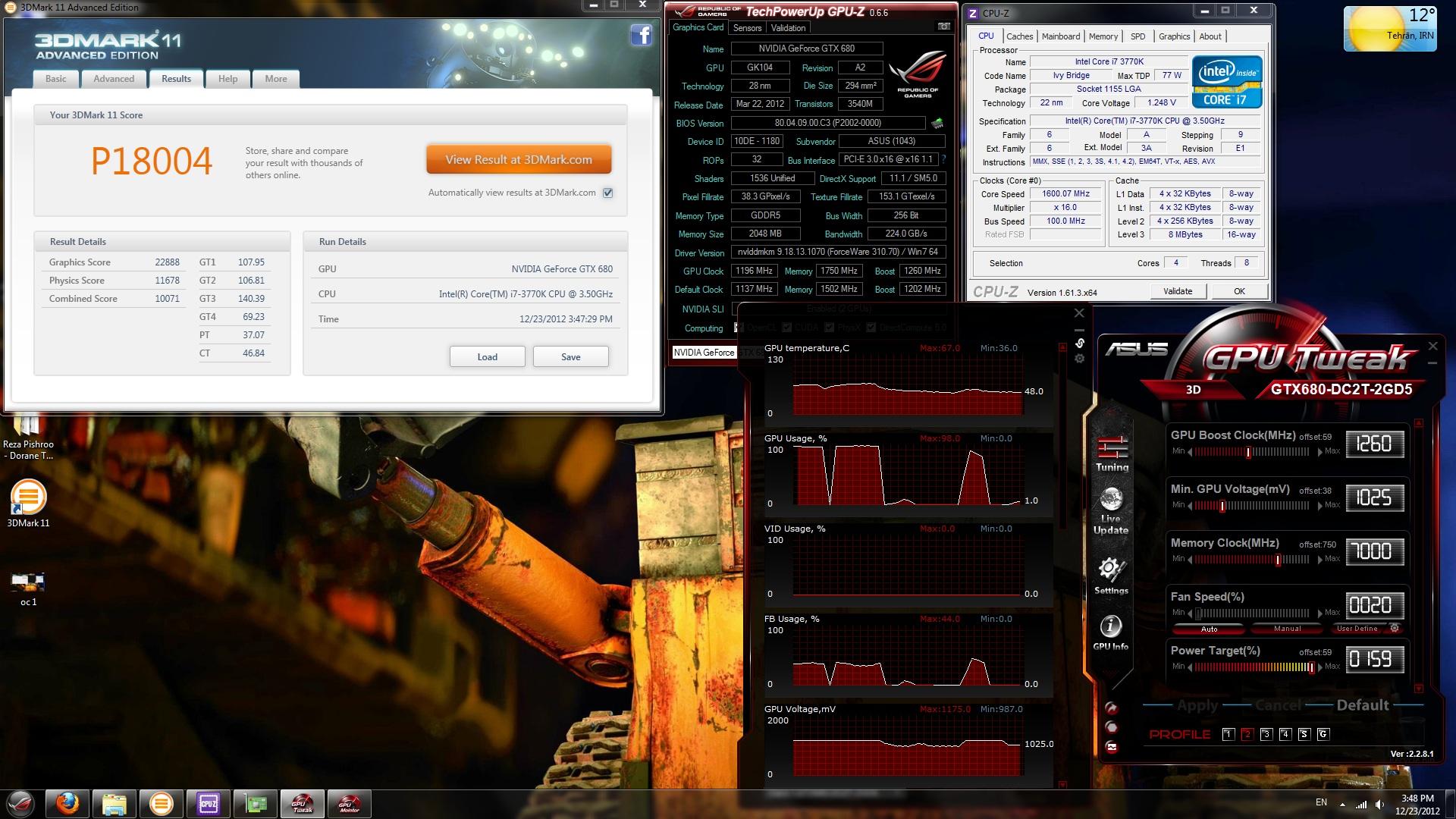Image resolution: width=1456 pixels, height=819 pixels.
Task: Click the Facebook share icon in 3DMark
Action: click(642, 35)
